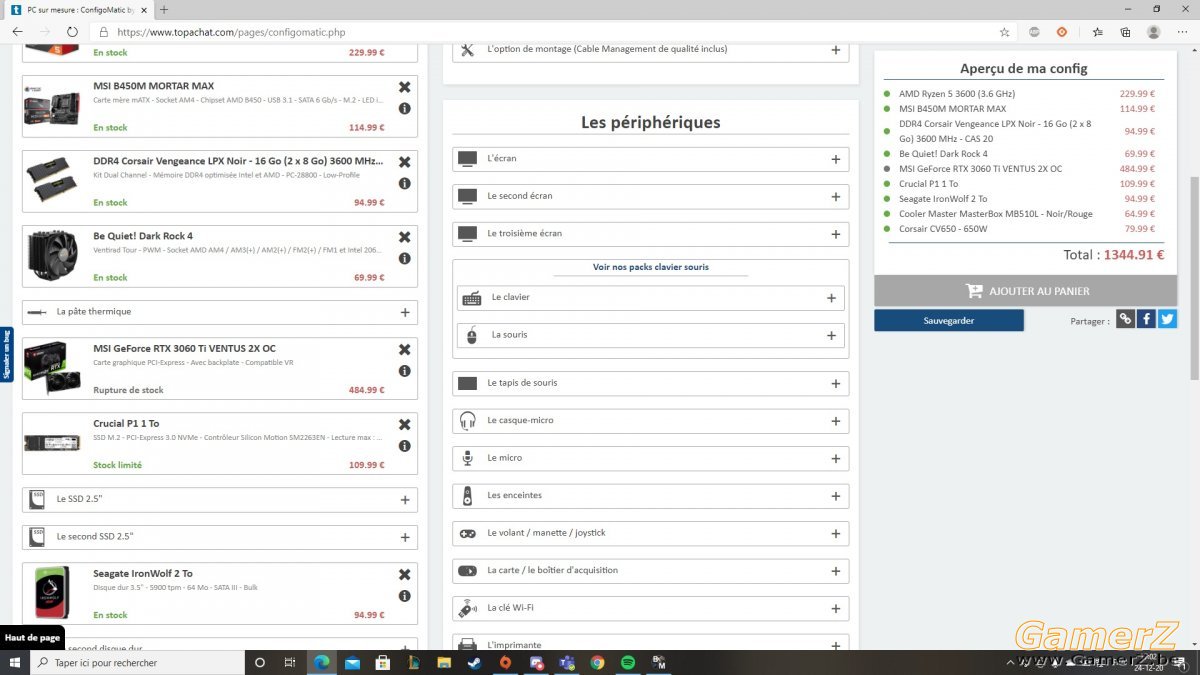
Task: Open the RTX 3060 Ti VENTUS product thumbnail
Action: 51,370
